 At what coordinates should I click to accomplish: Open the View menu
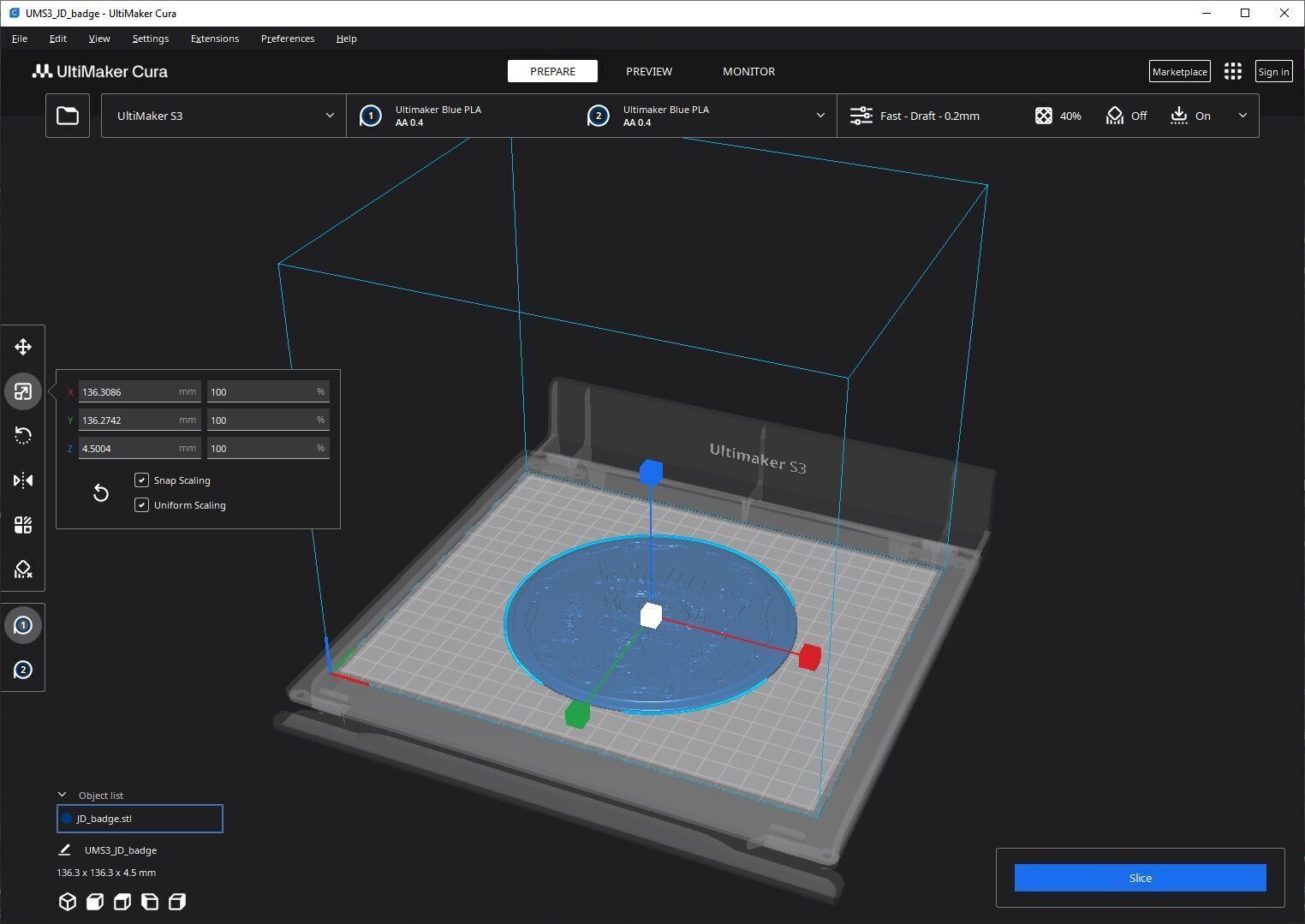click(x=99, y=39)
